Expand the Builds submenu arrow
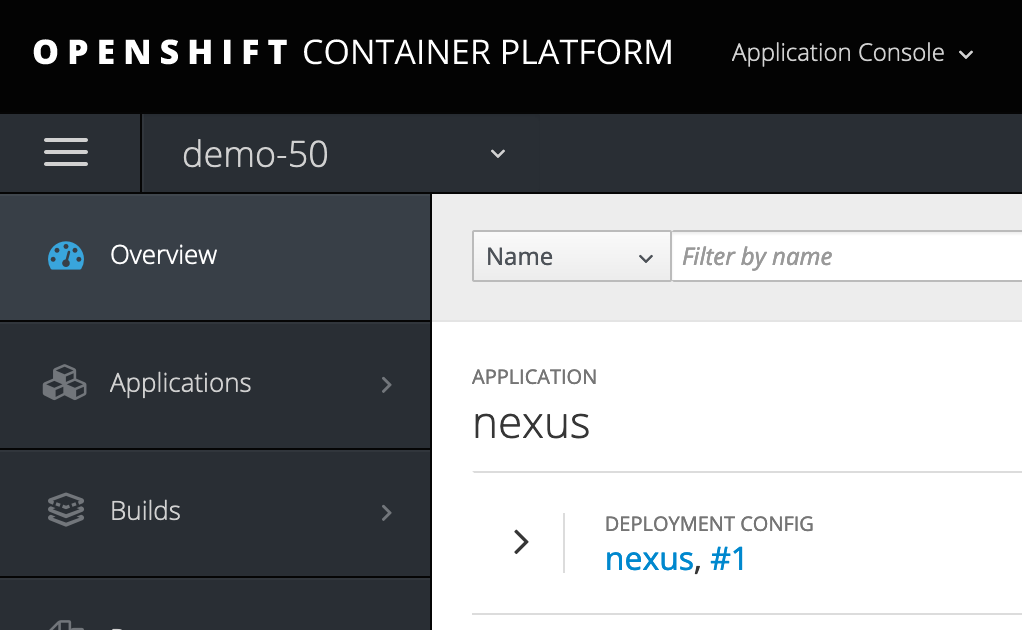1022x630 pixels. pos(387,512)
